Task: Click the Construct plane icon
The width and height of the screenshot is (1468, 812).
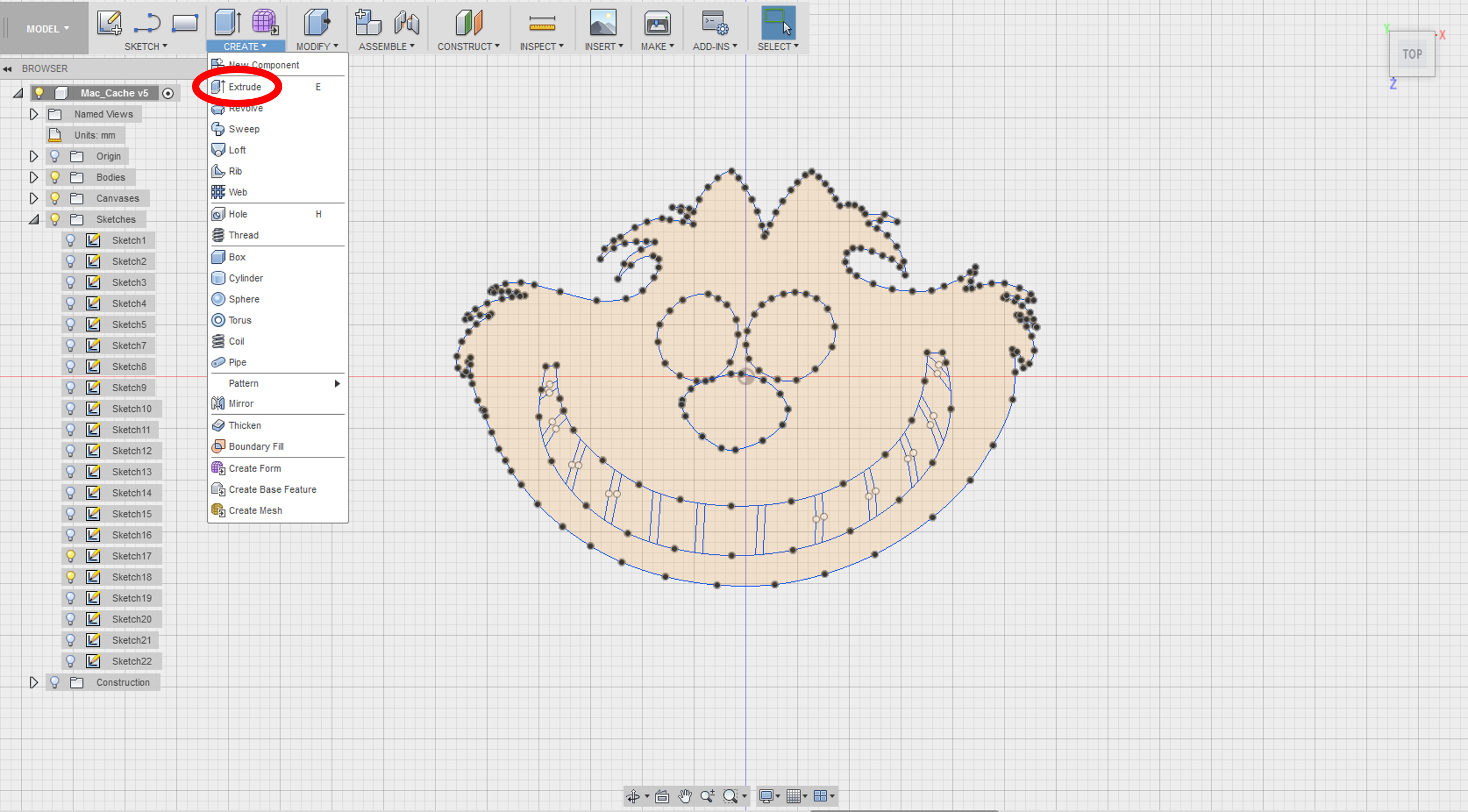Action: (x=469, y=24)
